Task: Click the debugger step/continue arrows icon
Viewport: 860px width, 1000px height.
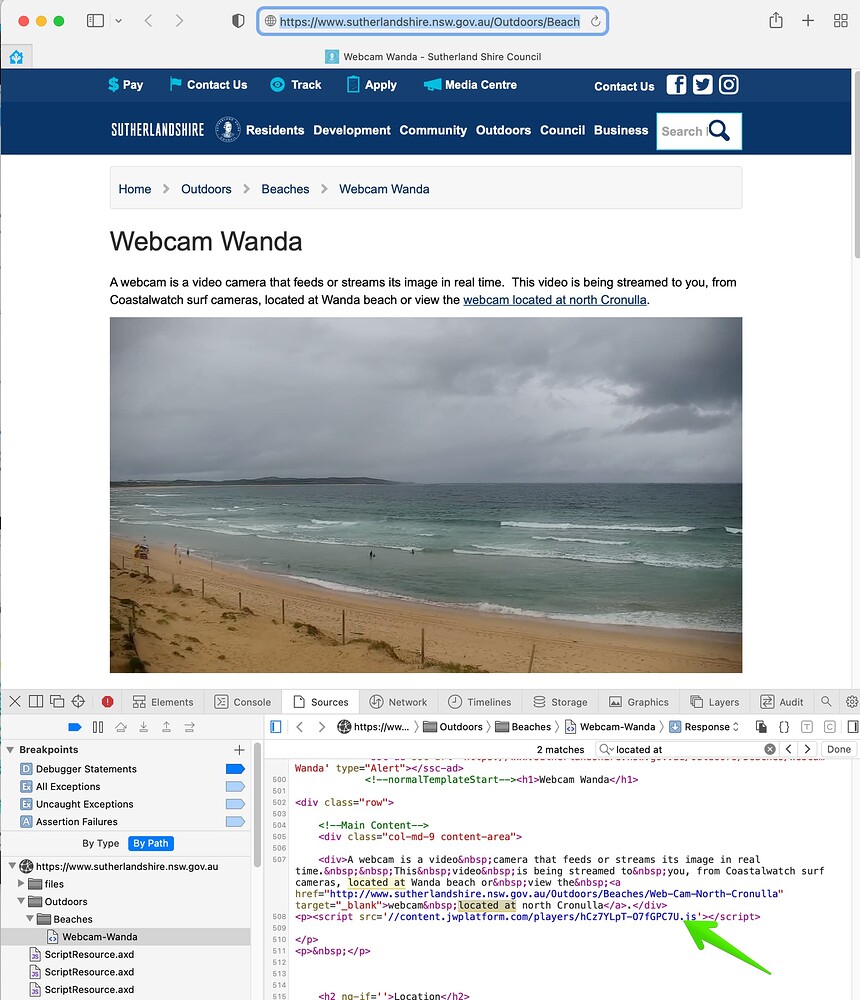Action: coord(189,727)
